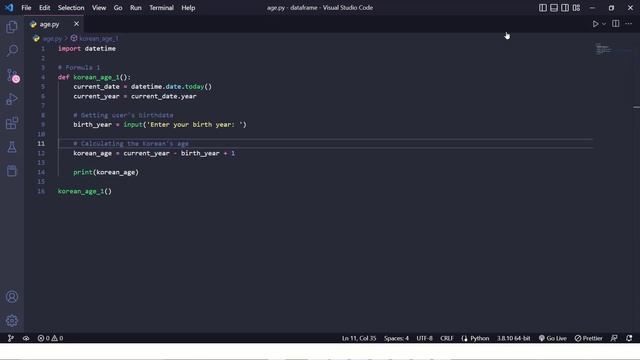Click the minimap code preview
This screenshot has height=360, width=640.
click(603, 49)
